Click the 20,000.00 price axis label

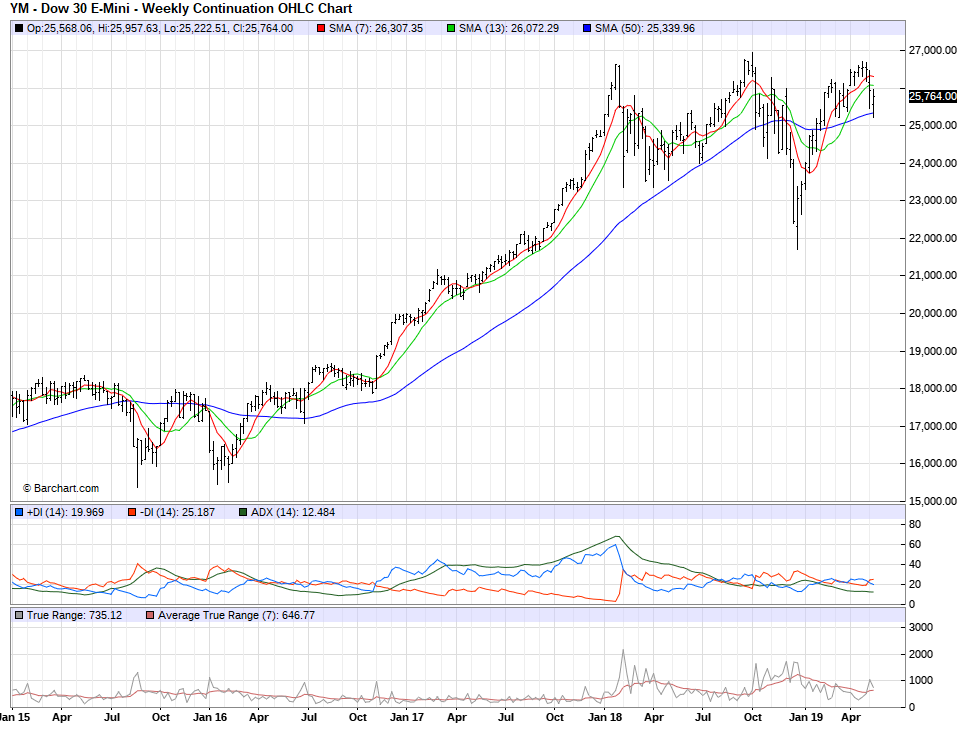(x=933, y=313)
